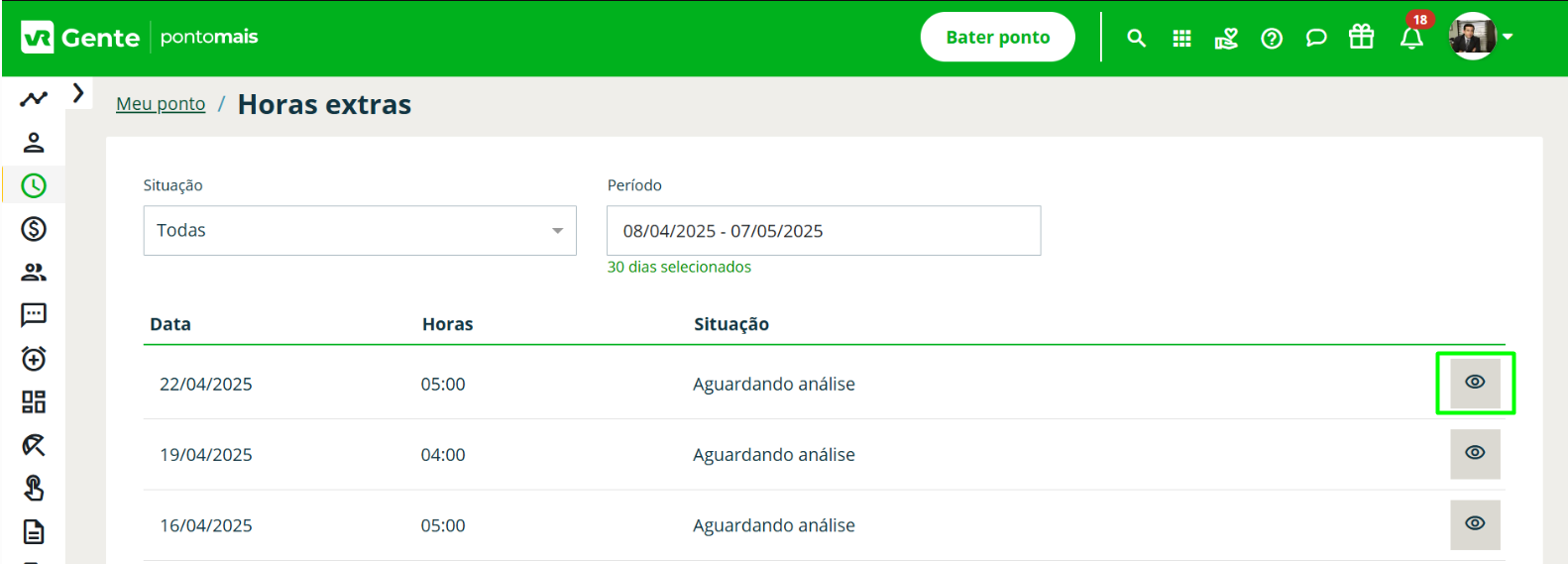Open the analytics trend line sidebar icon
Viewport: 1568px width, 564px height.
point(34,98)
